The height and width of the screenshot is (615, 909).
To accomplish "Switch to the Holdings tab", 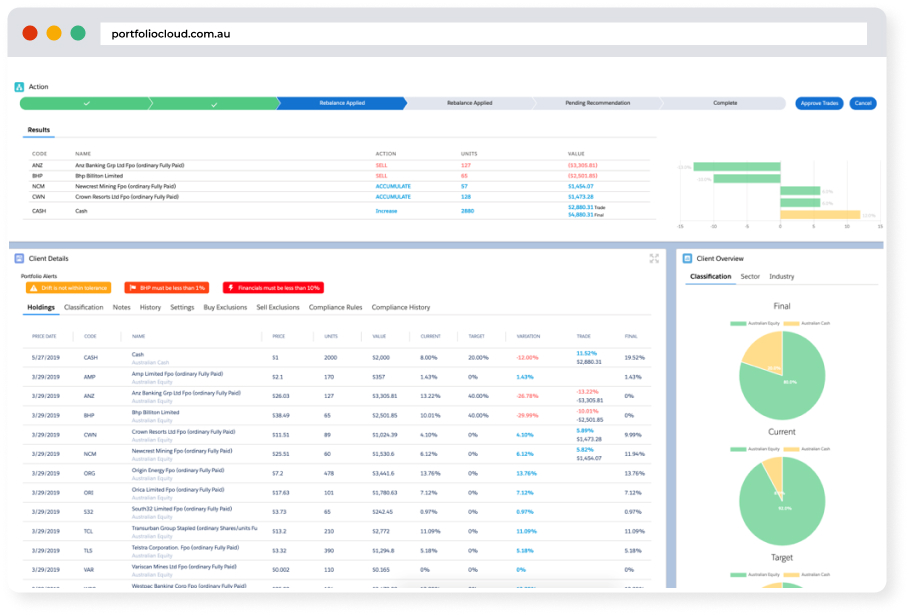I will coord(41,307).
